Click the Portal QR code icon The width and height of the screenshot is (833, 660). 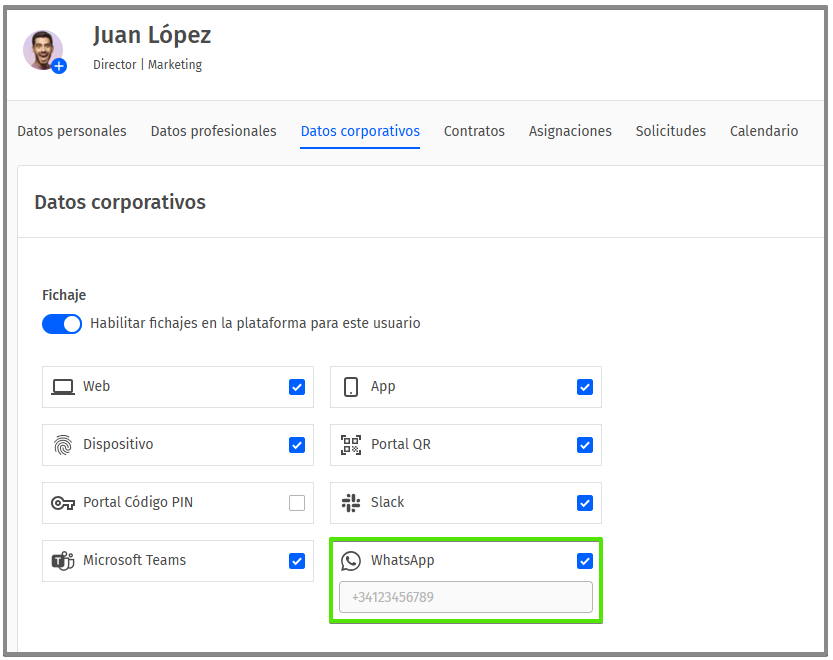point(351,445)
